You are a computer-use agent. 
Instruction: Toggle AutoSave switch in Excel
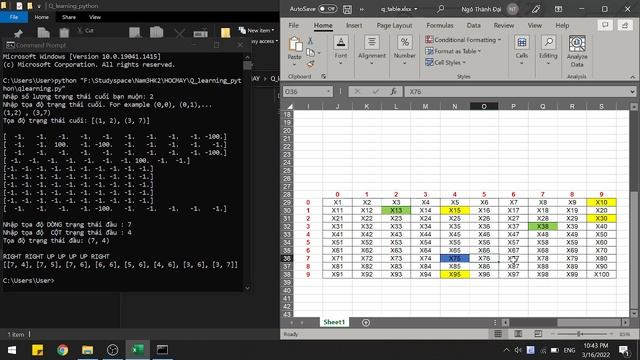click(x=328, y=9)
